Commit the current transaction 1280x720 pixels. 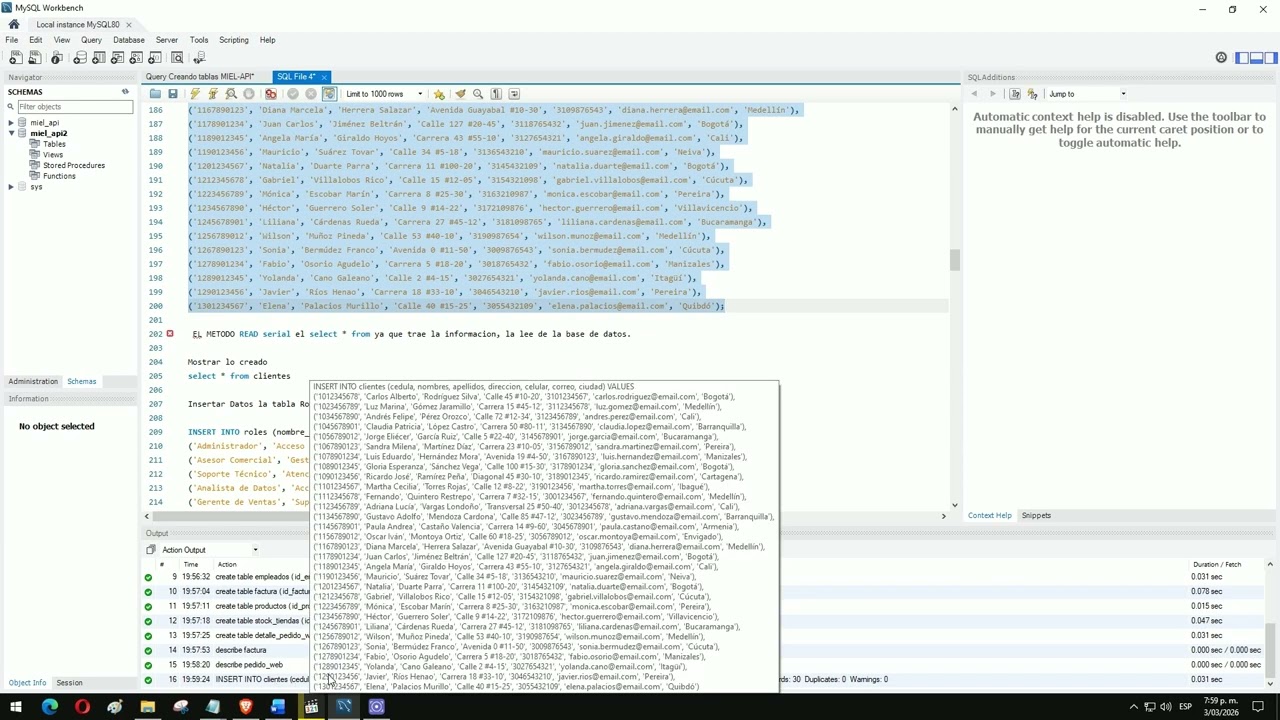[x=292, y=94]
